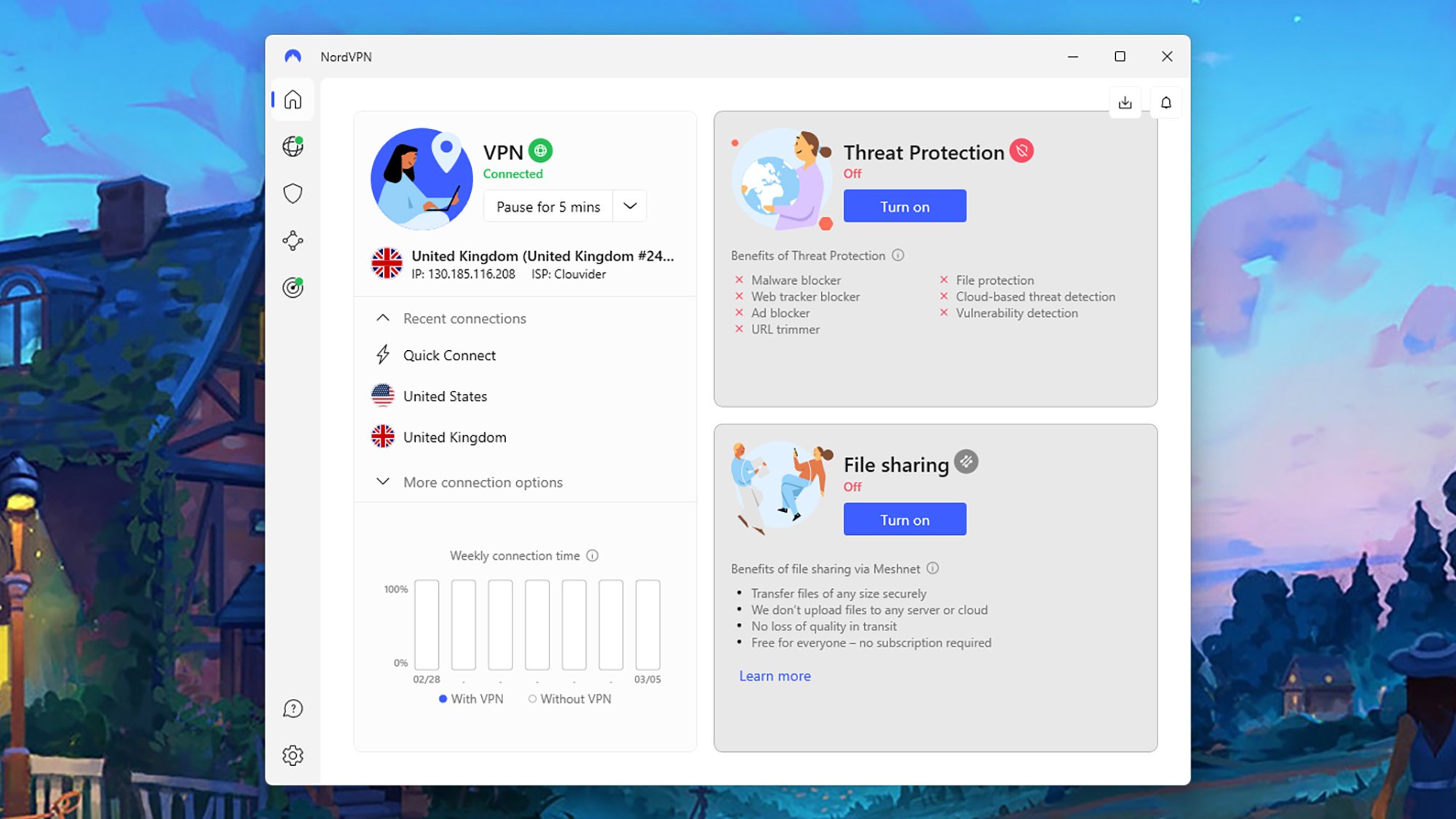This screenshot has height=819, width=1456.
Task: Click the VPN illustration avatar
Action: [422, 179]
